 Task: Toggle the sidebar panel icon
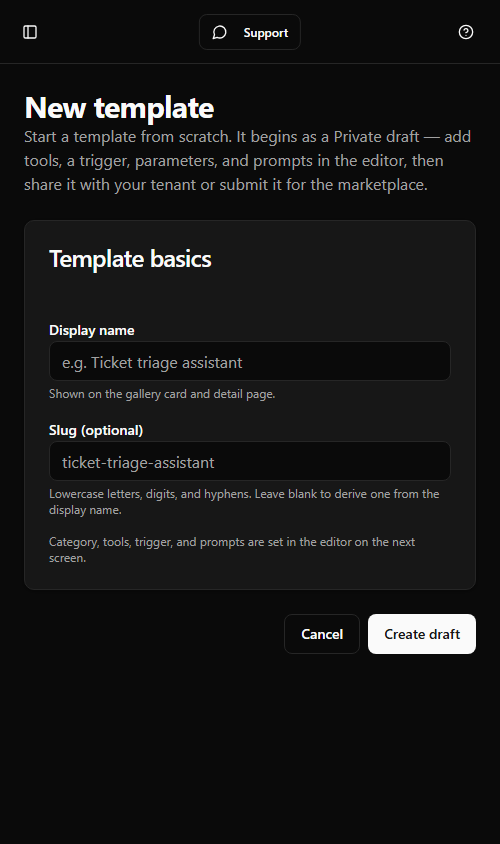(x=30, y=32)
